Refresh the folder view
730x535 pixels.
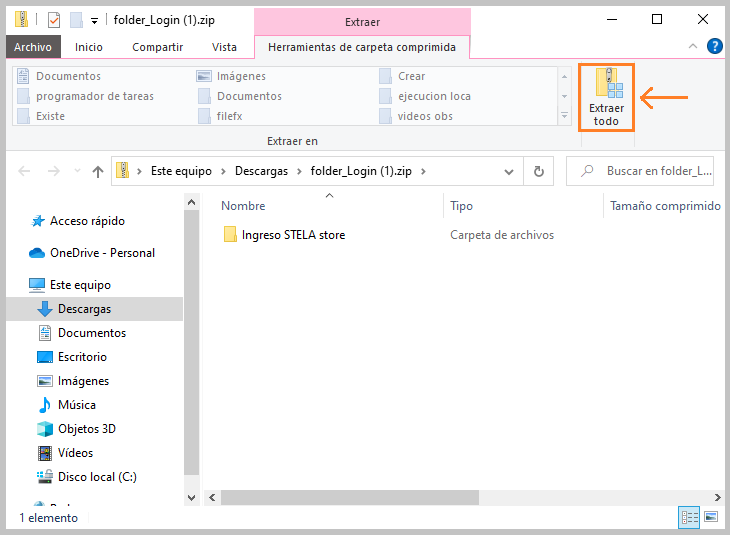[539, 171]
